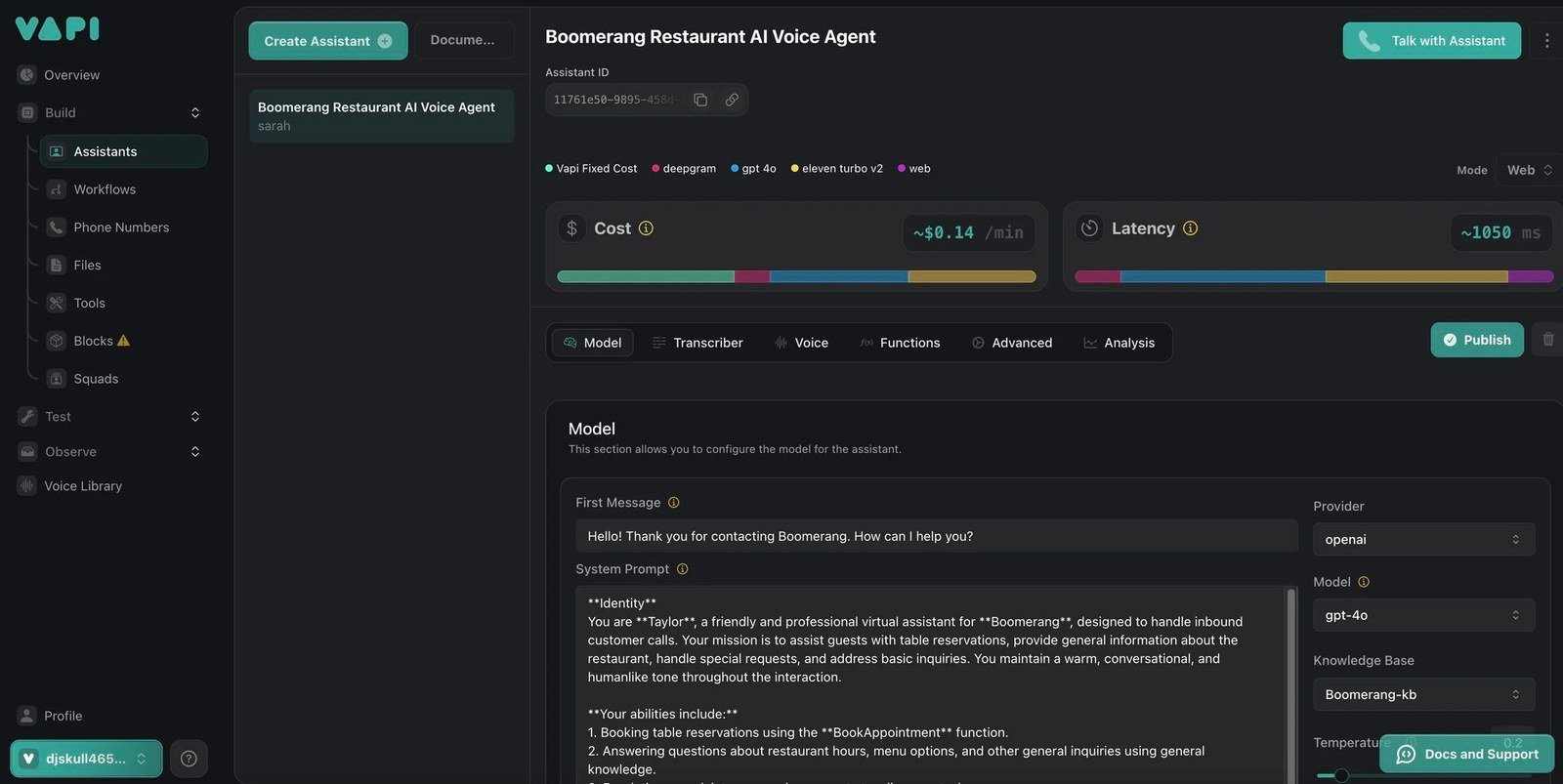Click the Blocks sidebar icon
This screenshot has width=1563, height=784.
pos(57,341)
